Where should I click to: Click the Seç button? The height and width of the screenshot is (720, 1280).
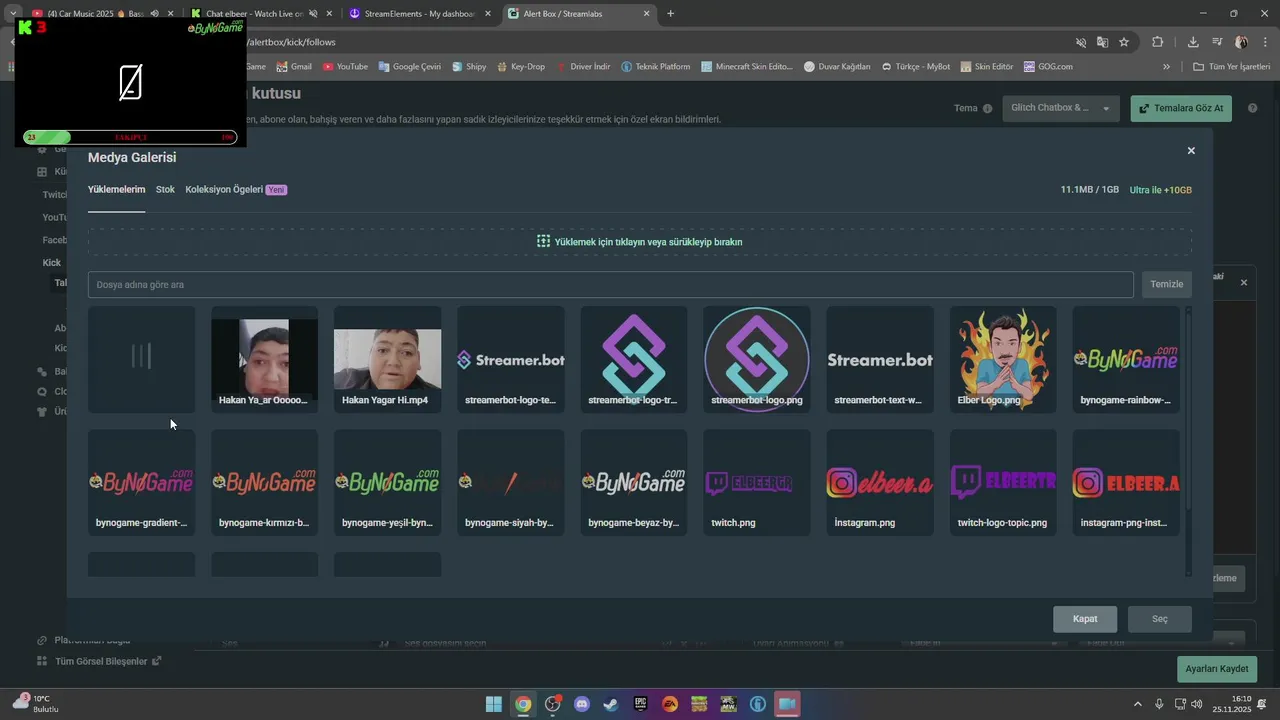tap(1159, 619)
